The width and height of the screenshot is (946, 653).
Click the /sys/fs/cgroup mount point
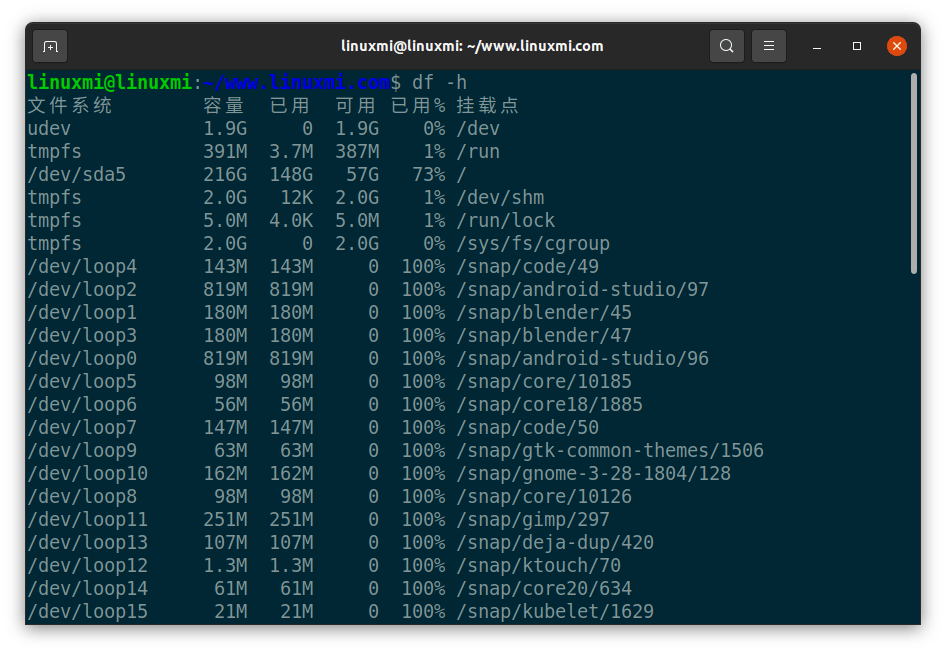coord(533,244)
